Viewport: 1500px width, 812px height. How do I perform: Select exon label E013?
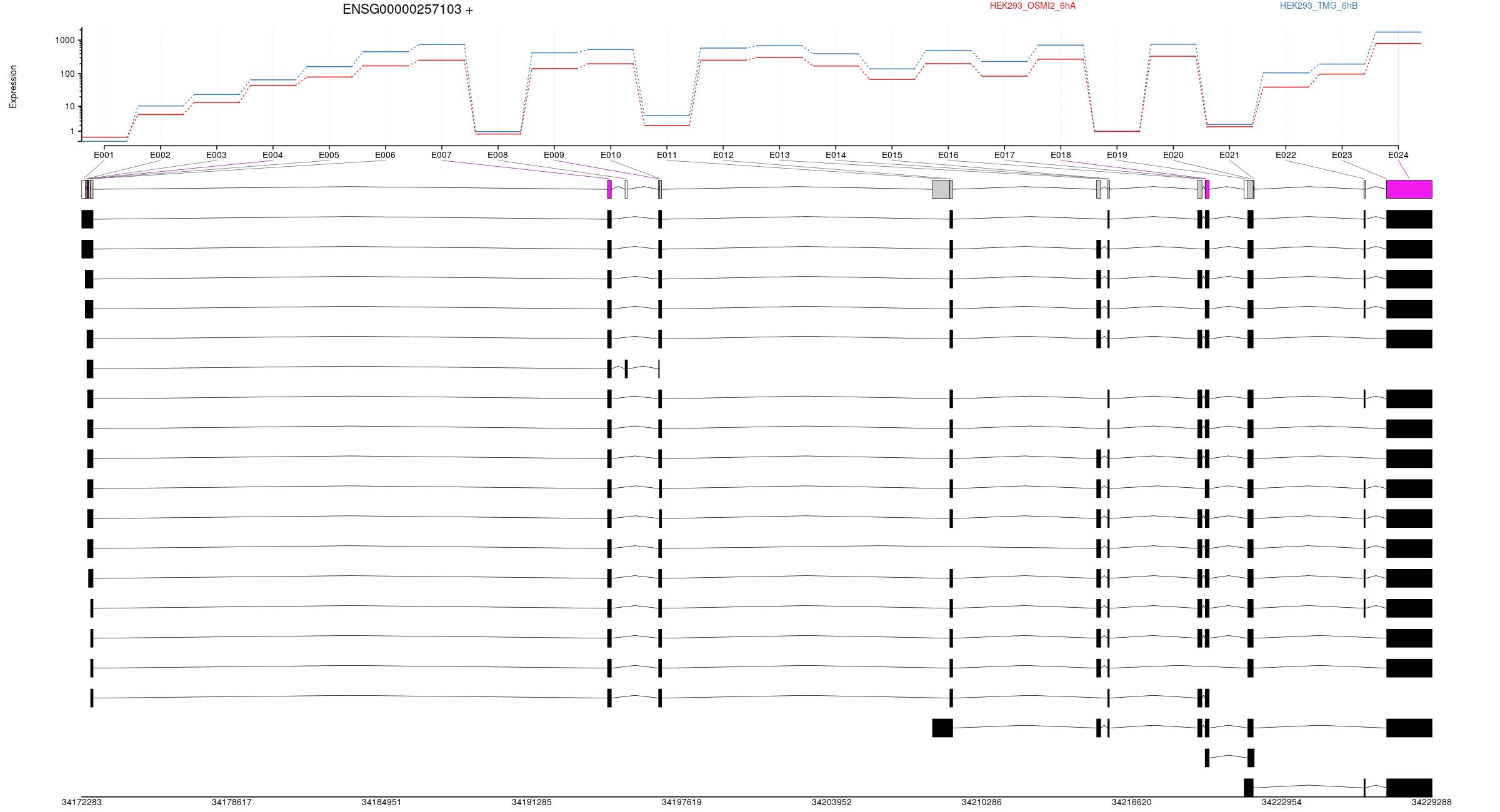click(779, 155)
